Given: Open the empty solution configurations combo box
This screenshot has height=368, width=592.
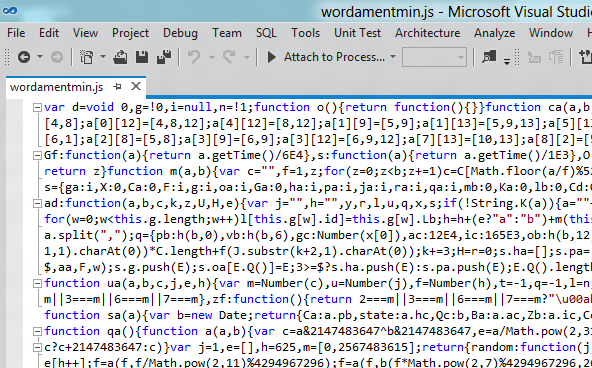Looking at the screenshot, I should 434,57.
